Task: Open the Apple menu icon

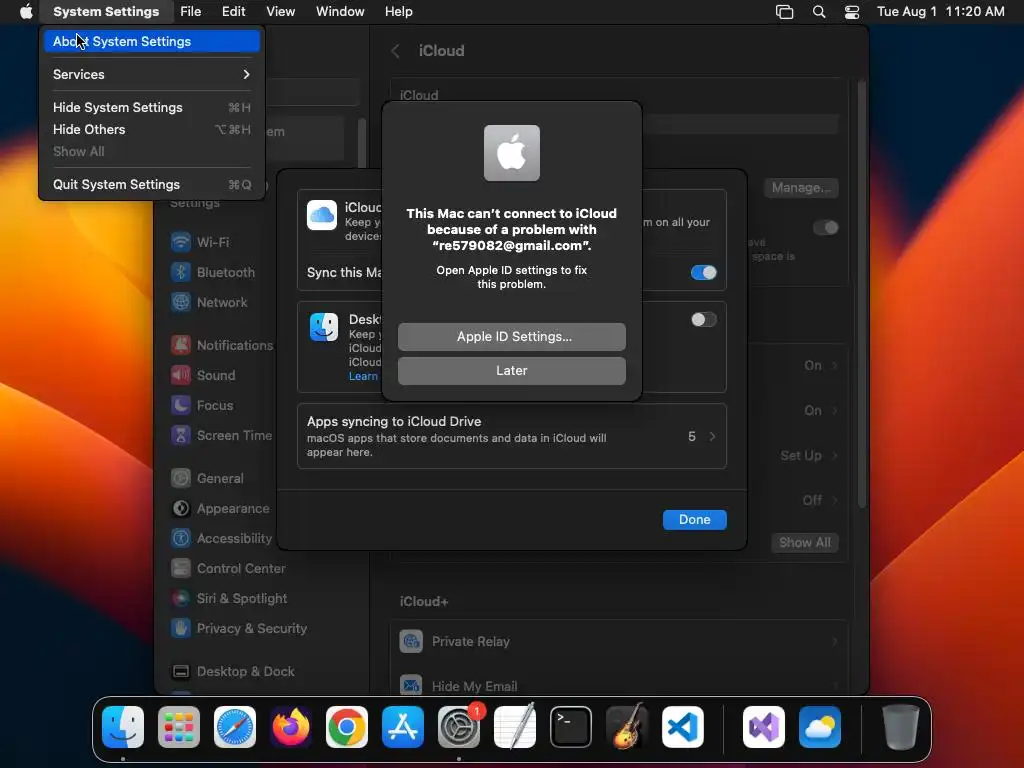Action: pos(26,12)
